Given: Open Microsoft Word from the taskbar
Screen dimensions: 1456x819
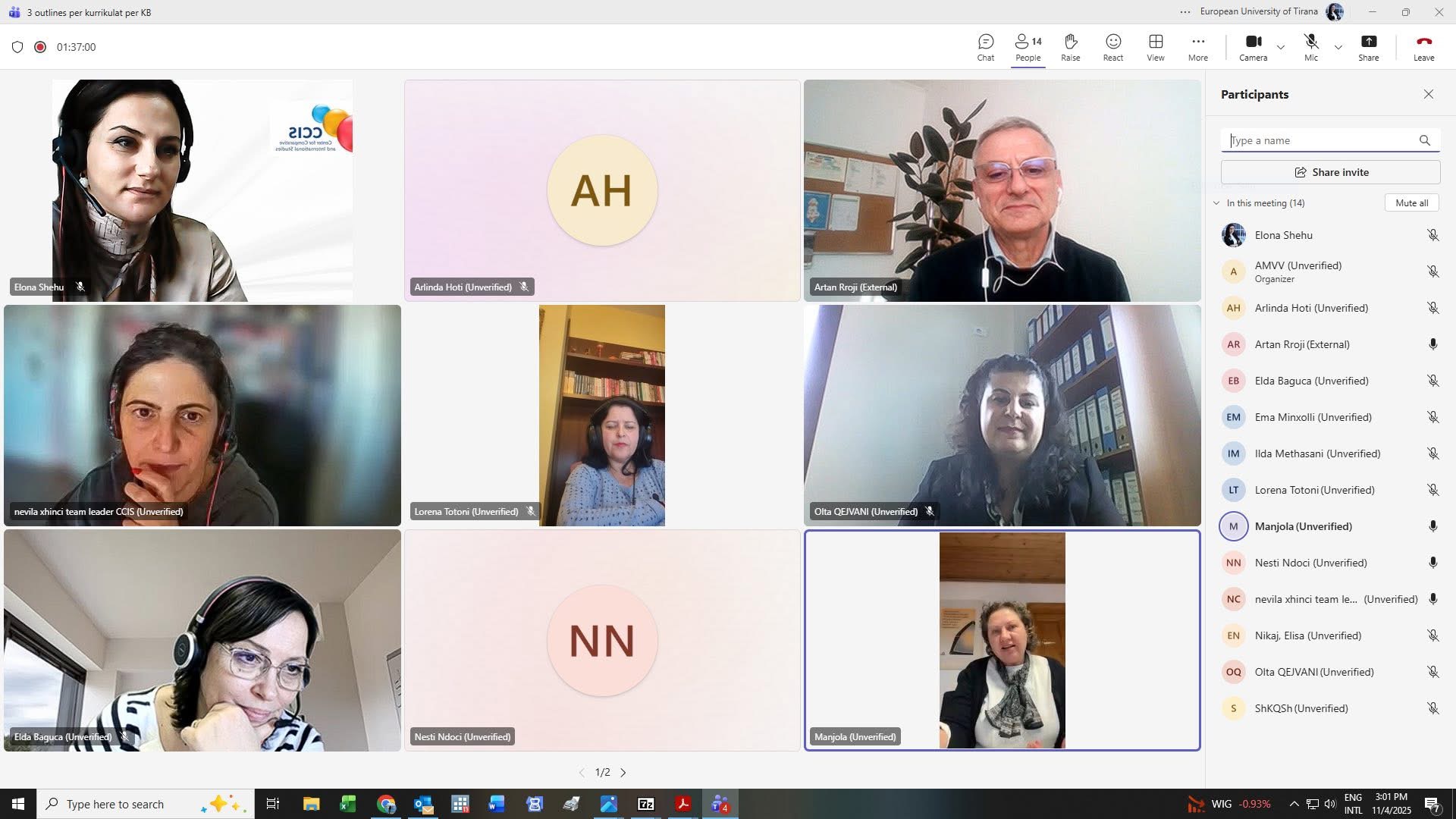Looking at the screenshot, I should point(497,804).
